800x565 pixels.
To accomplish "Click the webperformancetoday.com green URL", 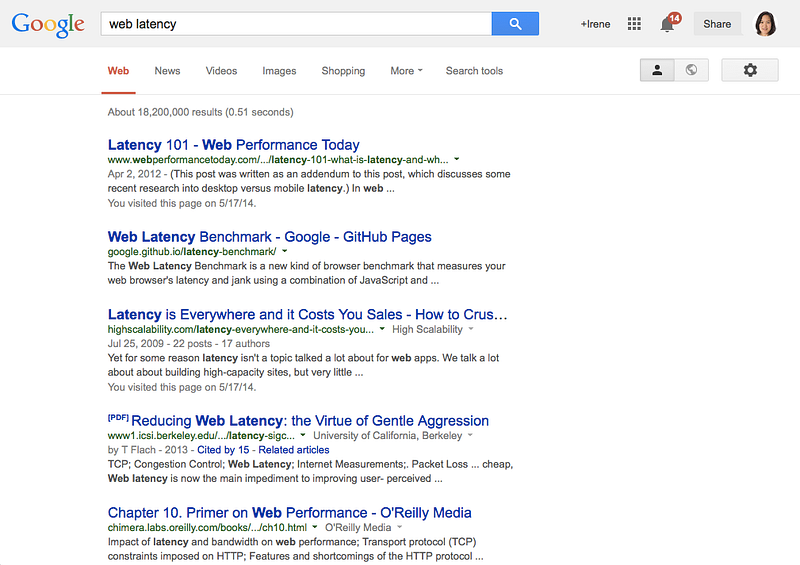I will [278, 160].
